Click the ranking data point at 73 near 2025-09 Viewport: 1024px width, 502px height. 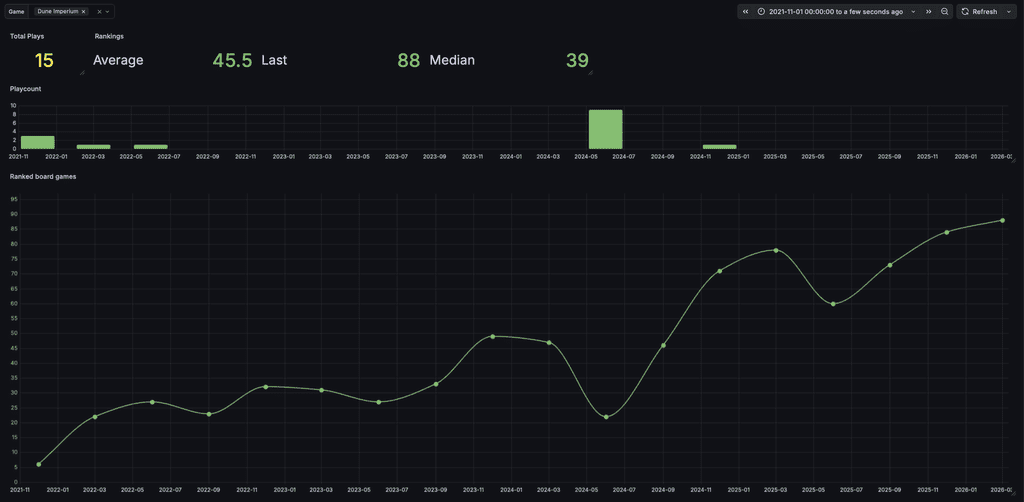point(890,265)
